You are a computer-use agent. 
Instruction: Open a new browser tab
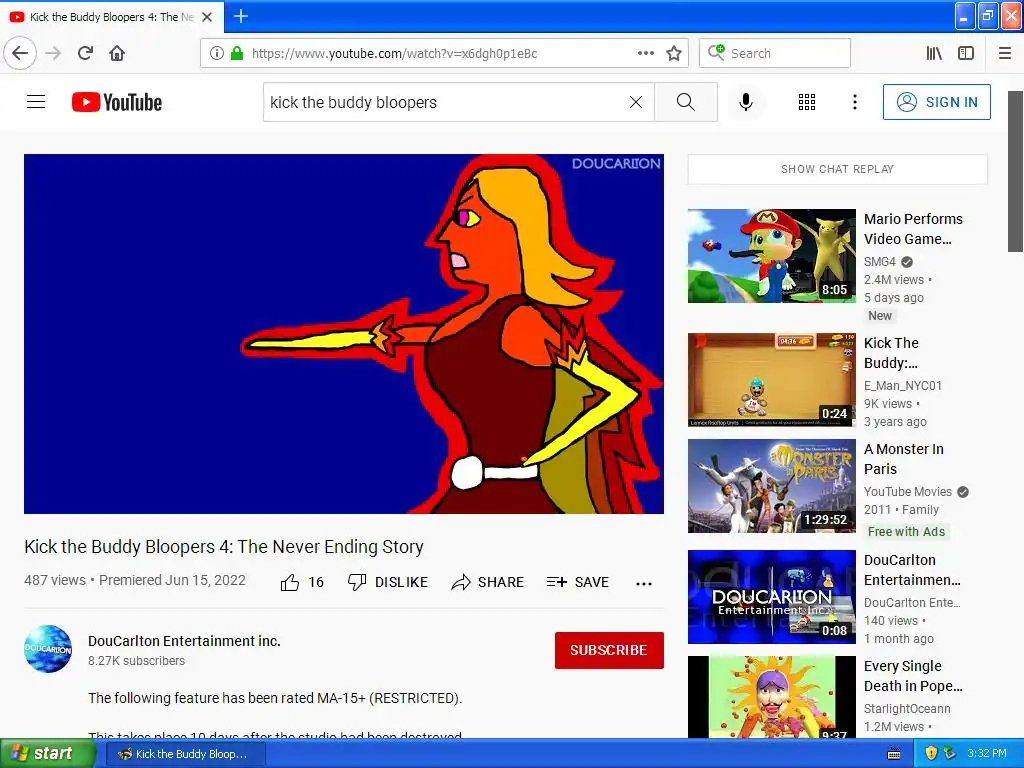click(x=240, y=16)
